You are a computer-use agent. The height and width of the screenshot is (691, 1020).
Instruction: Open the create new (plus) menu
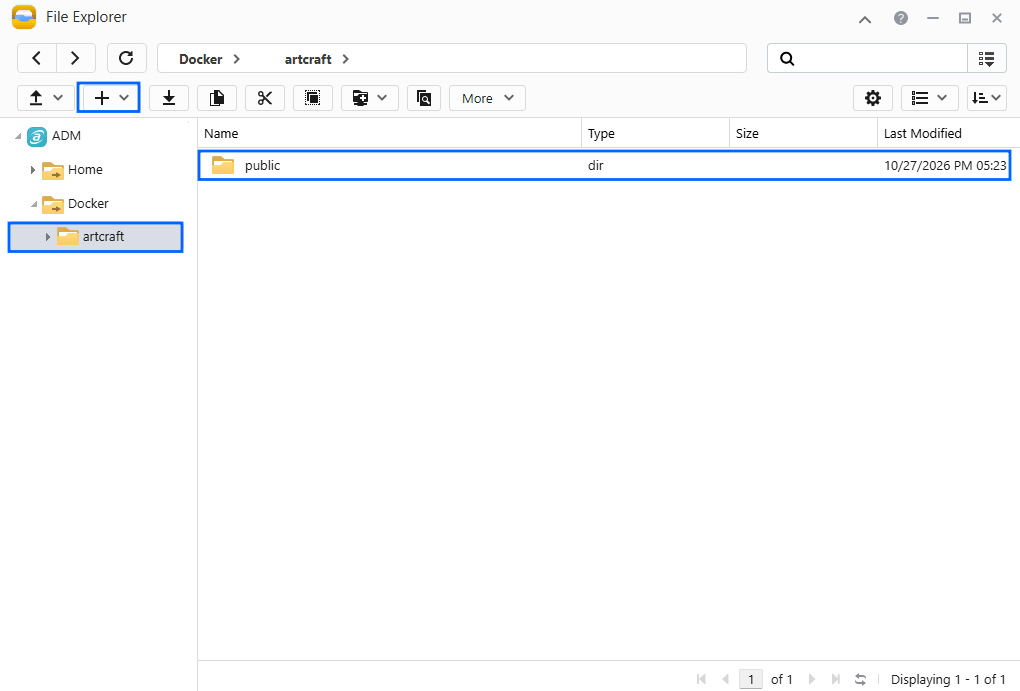(109, 98)
